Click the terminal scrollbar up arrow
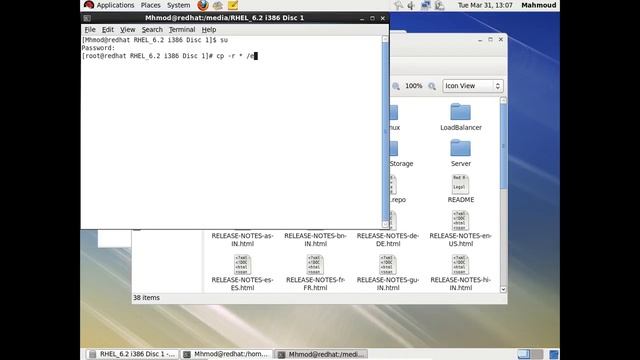Viewport: 640px width, 360px height. click(x=385, y=39)
